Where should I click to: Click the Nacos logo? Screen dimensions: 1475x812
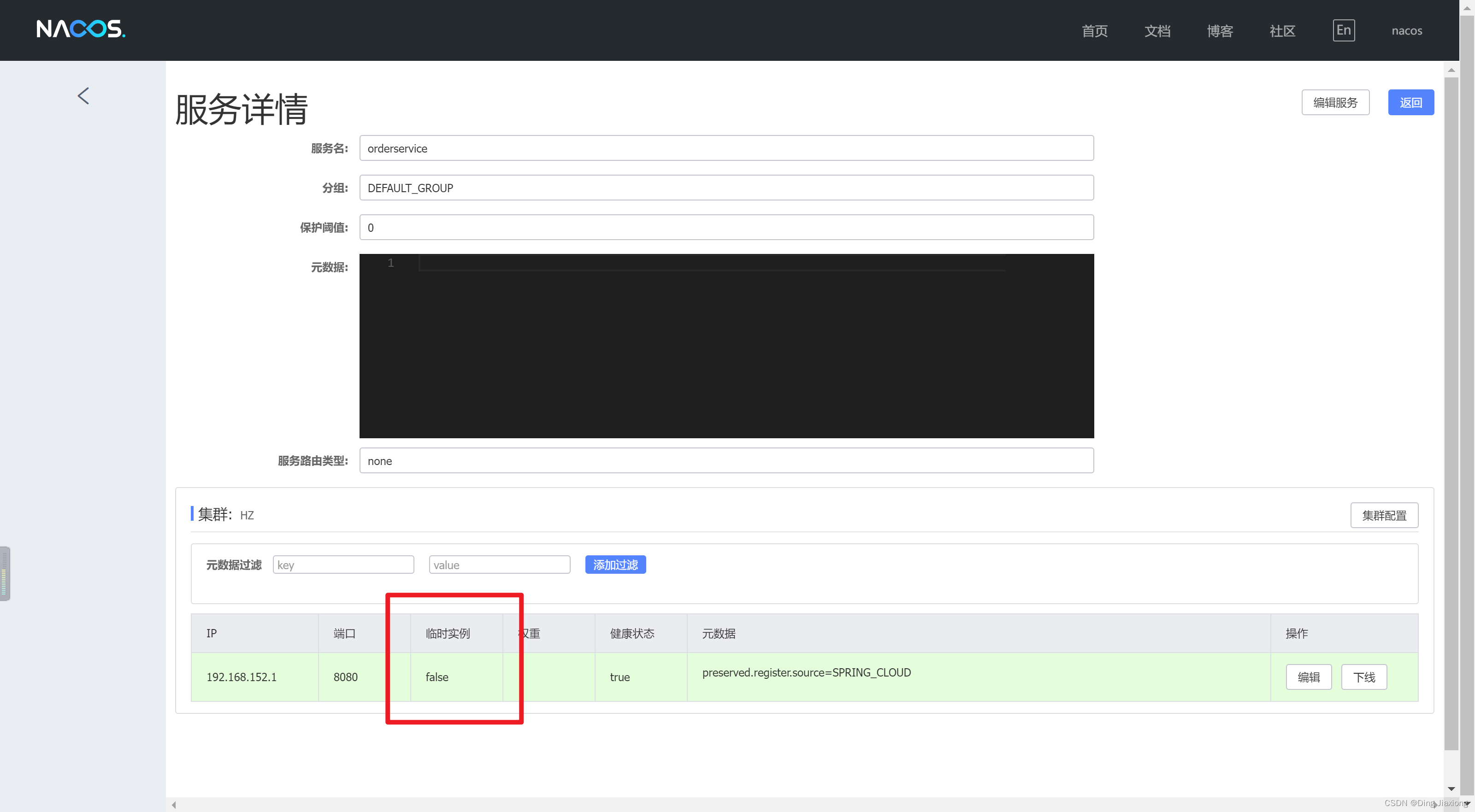81,29
